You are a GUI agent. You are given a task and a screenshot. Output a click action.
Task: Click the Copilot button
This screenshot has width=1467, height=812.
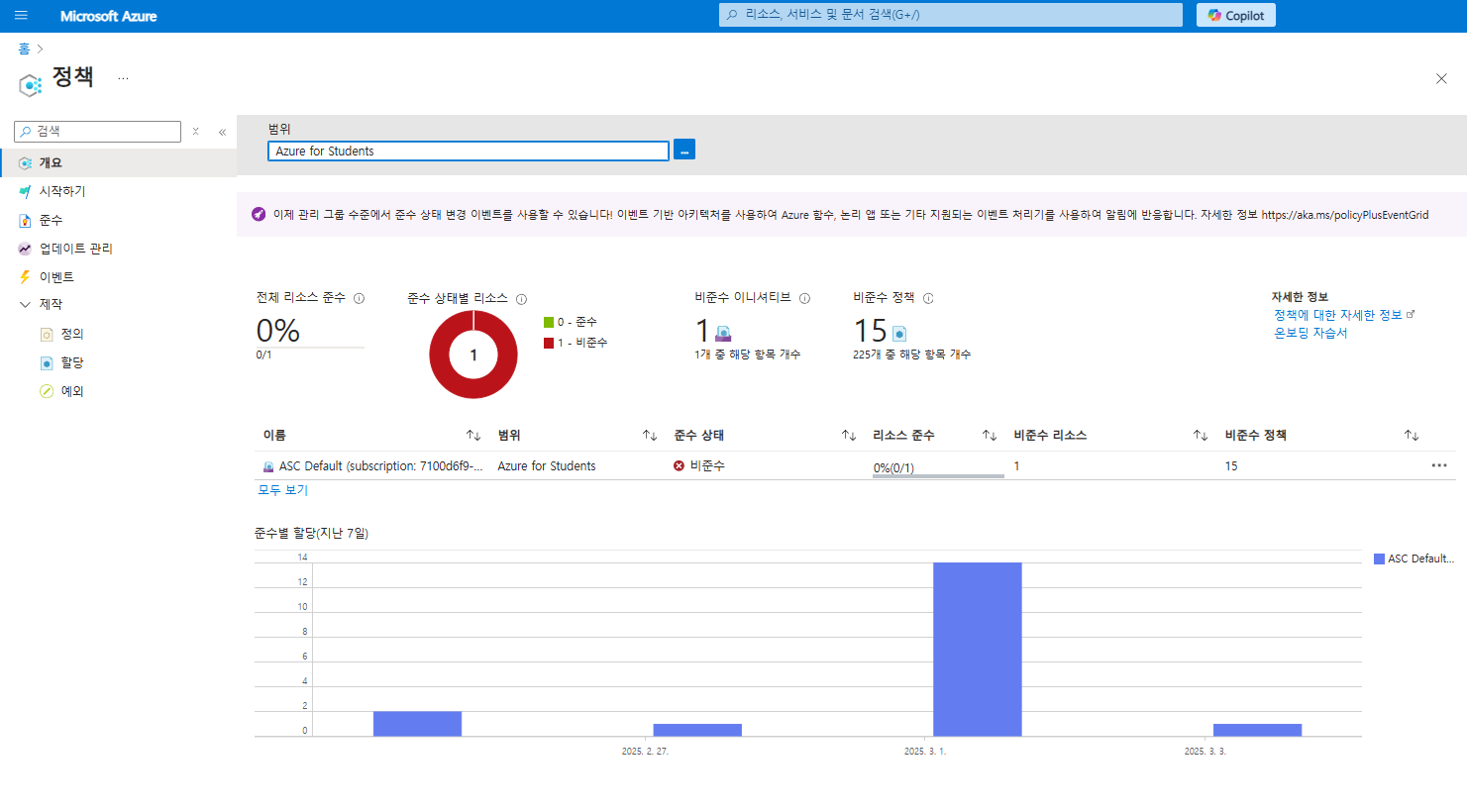point(1235,15)
